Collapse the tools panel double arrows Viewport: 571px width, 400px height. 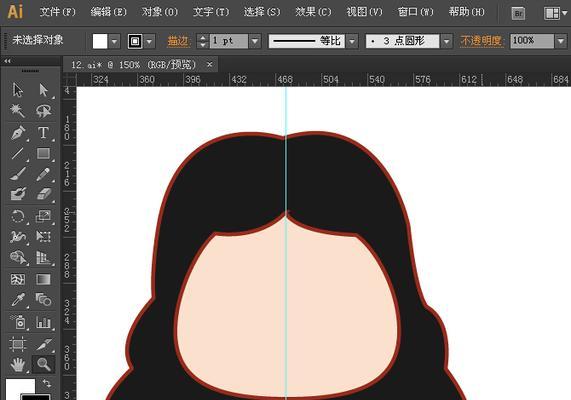pyautogui.click(x=7, y=61)
